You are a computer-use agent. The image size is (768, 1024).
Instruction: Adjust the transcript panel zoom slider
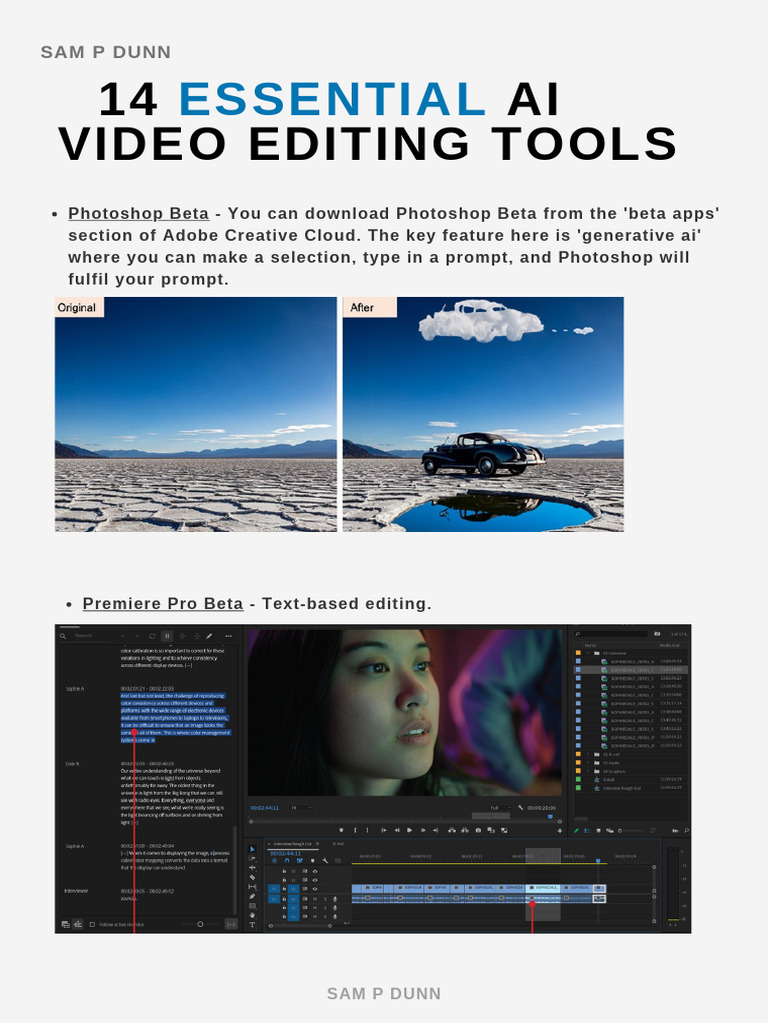pos(200,924)
